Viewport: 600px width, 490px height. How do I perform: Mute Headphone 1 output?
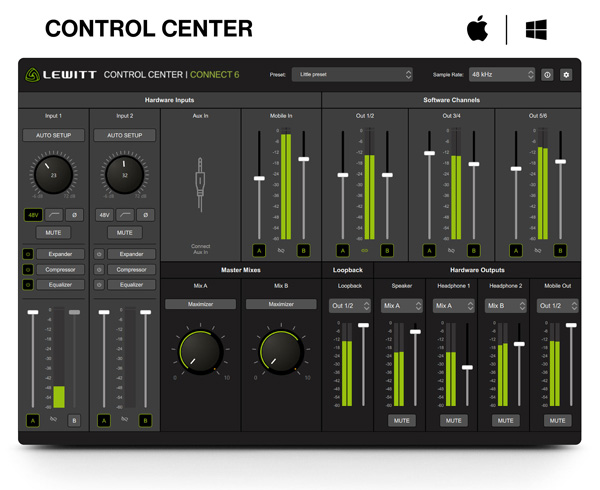pos(453,421)
